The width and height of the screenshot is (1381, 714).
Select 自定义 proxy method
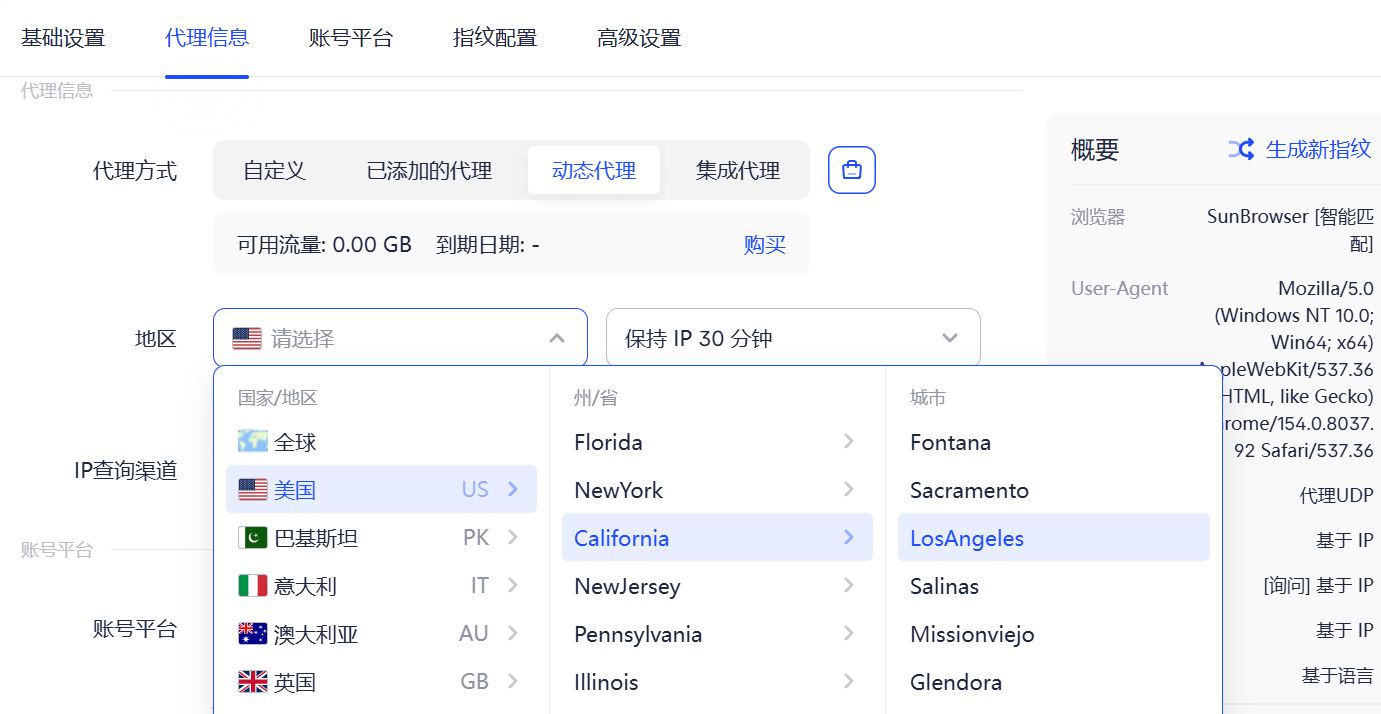coord(274,171)
